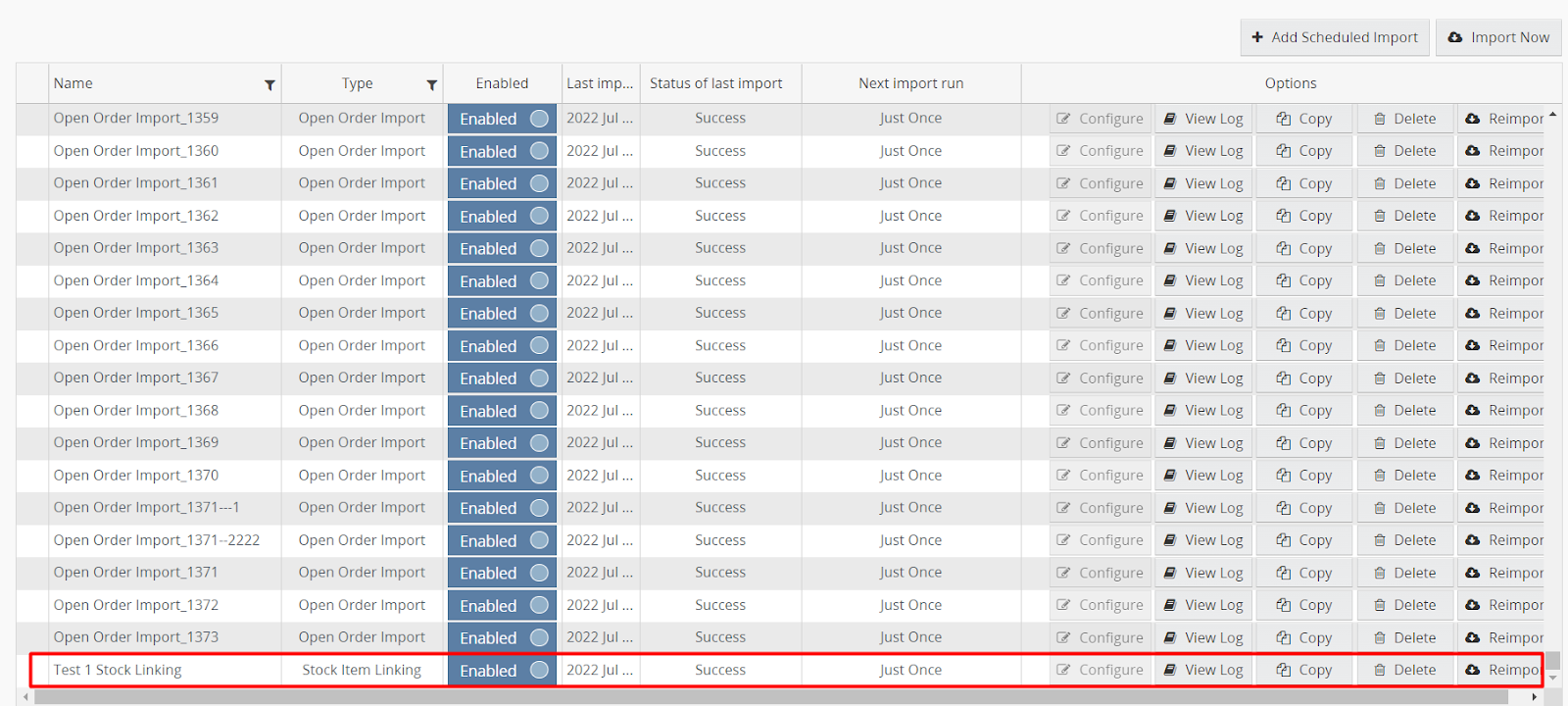This screenshot has height=706, width=1568.
Task: Click the vertical scrollbar thumb
Action: click(x=1552, y=661)
